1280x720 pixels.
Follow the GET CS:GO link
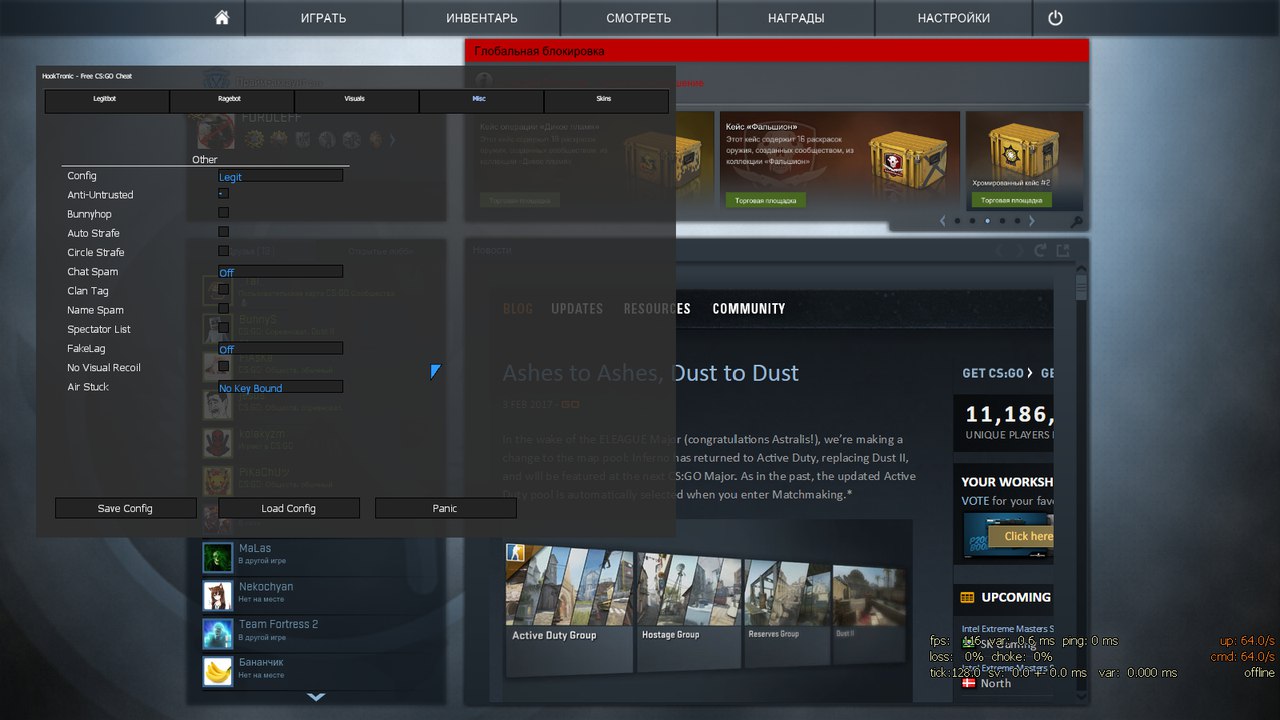(997, 373)
